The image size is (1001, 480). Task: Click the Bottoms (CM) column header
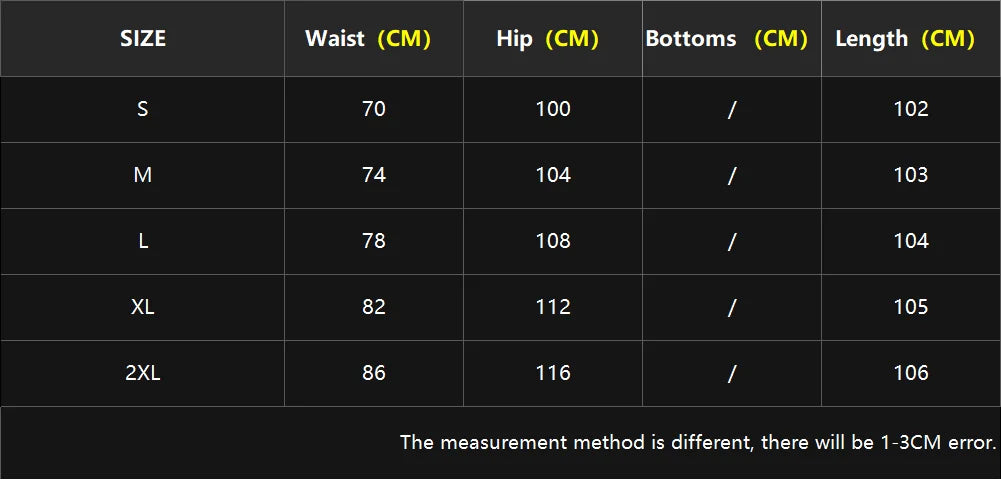(x=727, y=39)
